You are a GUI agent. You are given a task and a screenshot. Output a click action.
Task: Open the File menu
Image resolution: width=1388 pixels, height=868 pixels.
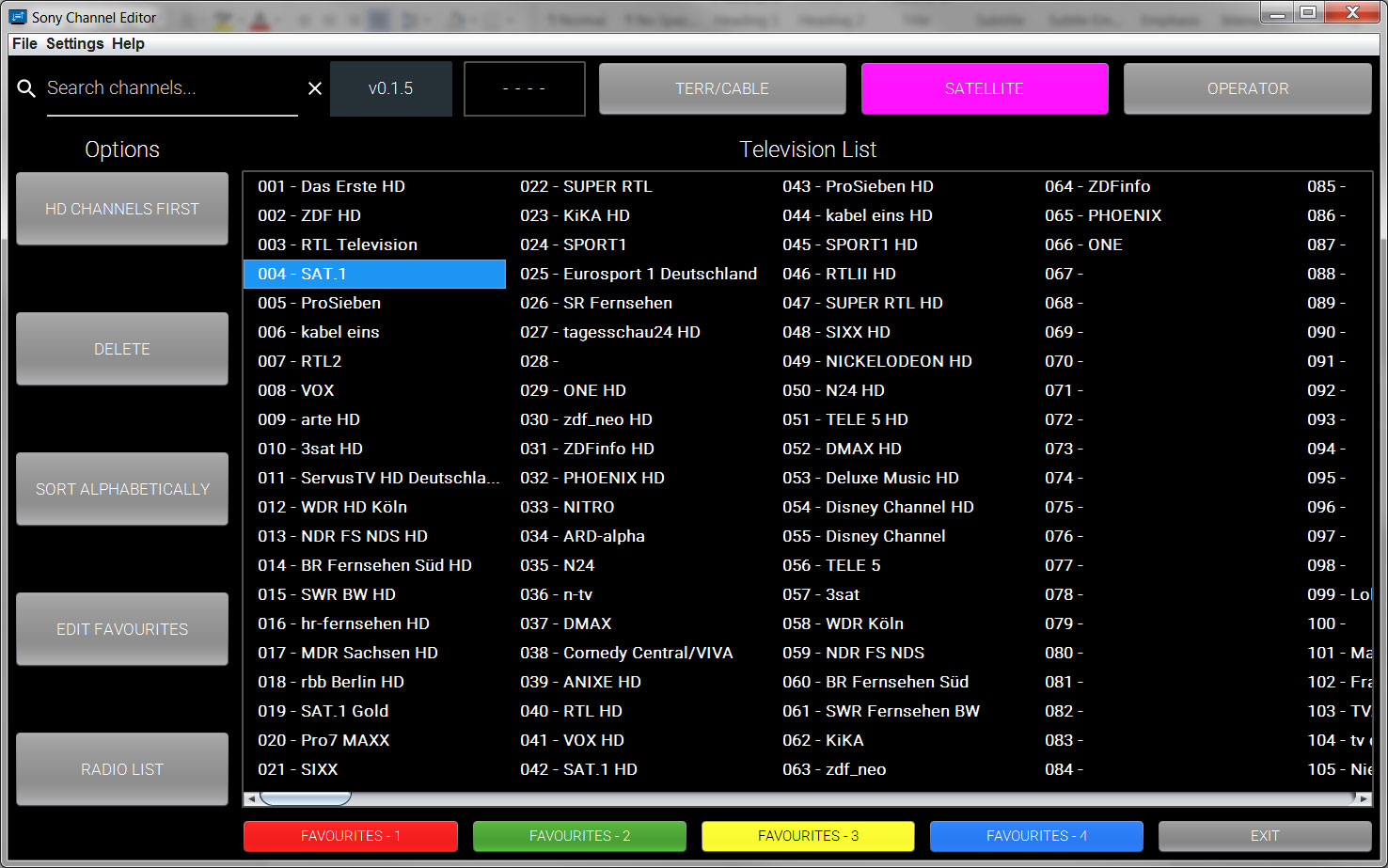coord(24,43)
